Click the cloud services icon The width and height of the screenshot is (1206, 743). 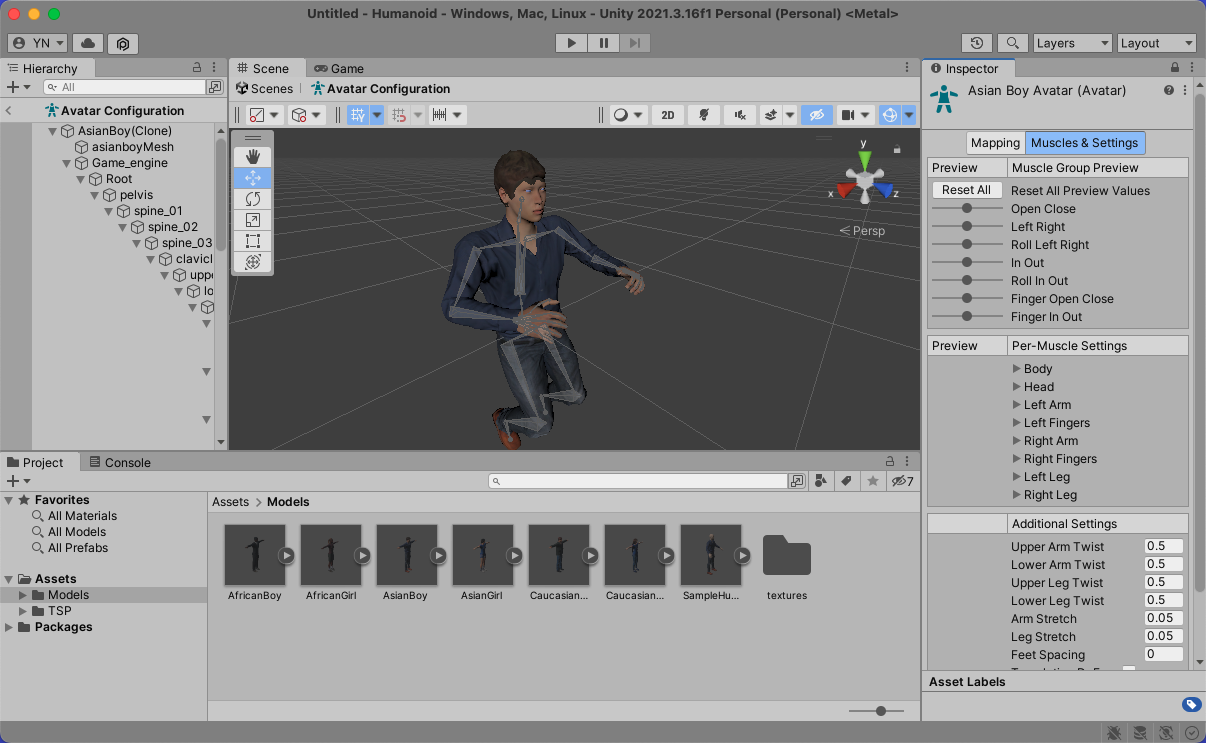point(88,43)
